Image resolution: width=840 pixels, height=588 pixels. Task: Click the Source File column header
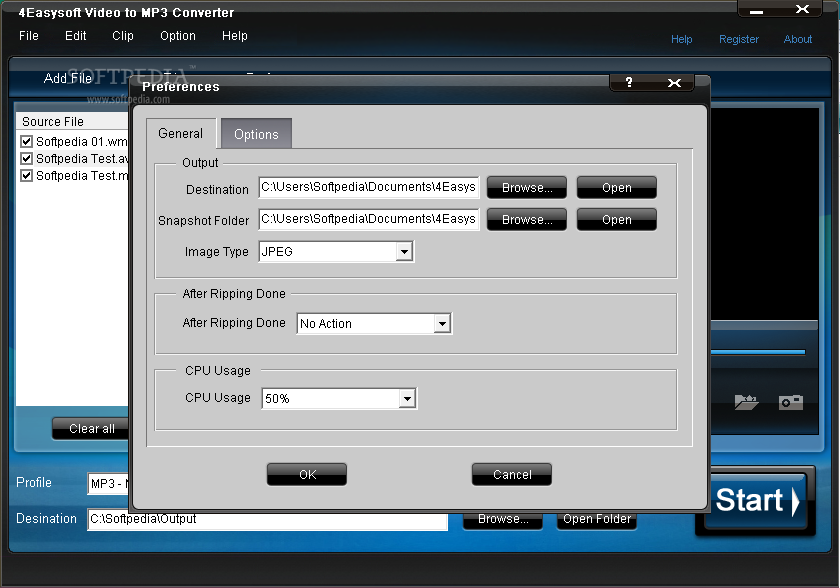[72, 122]
